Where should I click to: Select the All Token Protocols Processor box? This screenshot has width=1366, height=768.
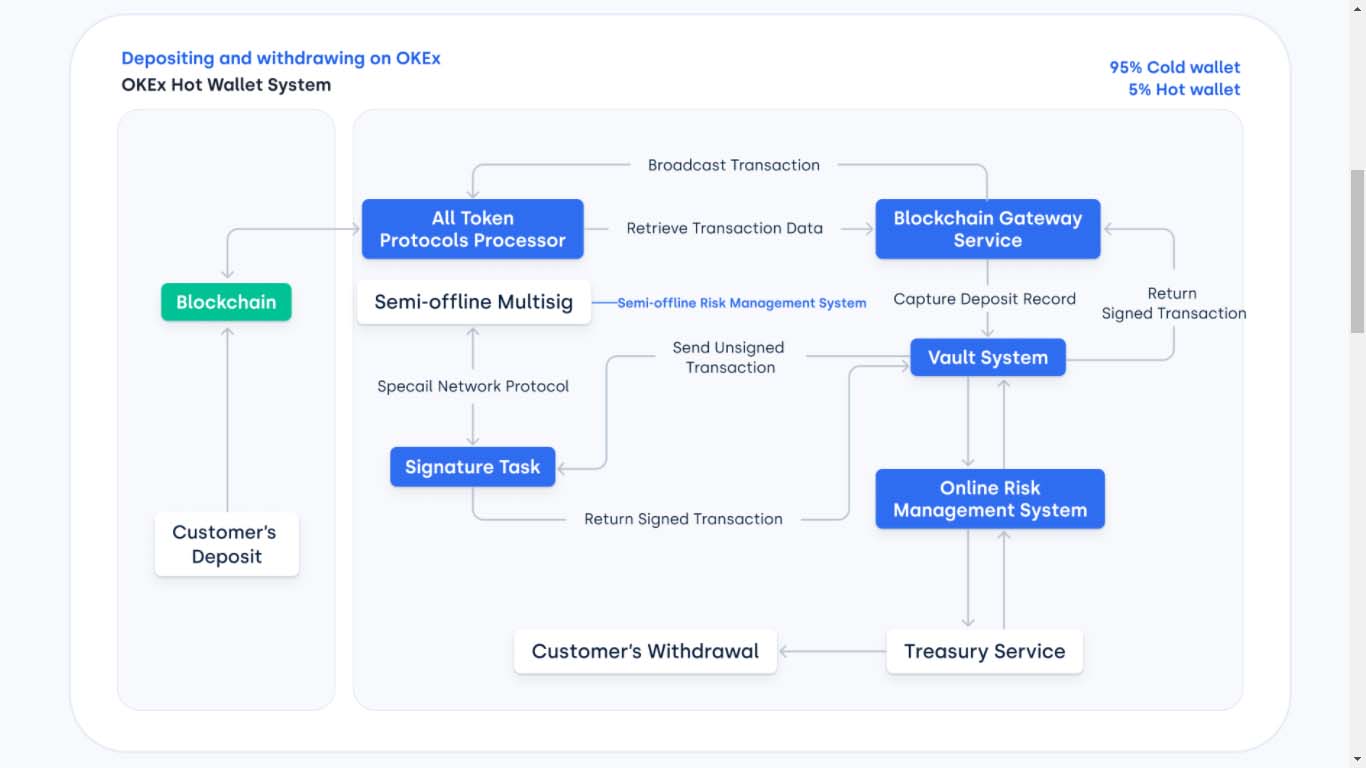[473, 229]
